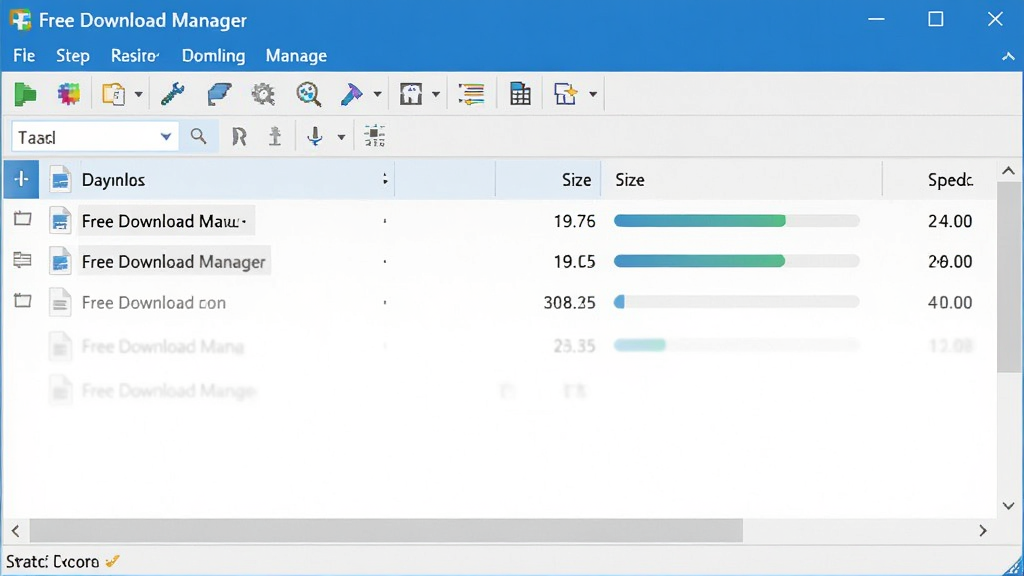Click the star-marked window toolbar icon
This screenshot has height=576, width=1024.
click(566, 94)
